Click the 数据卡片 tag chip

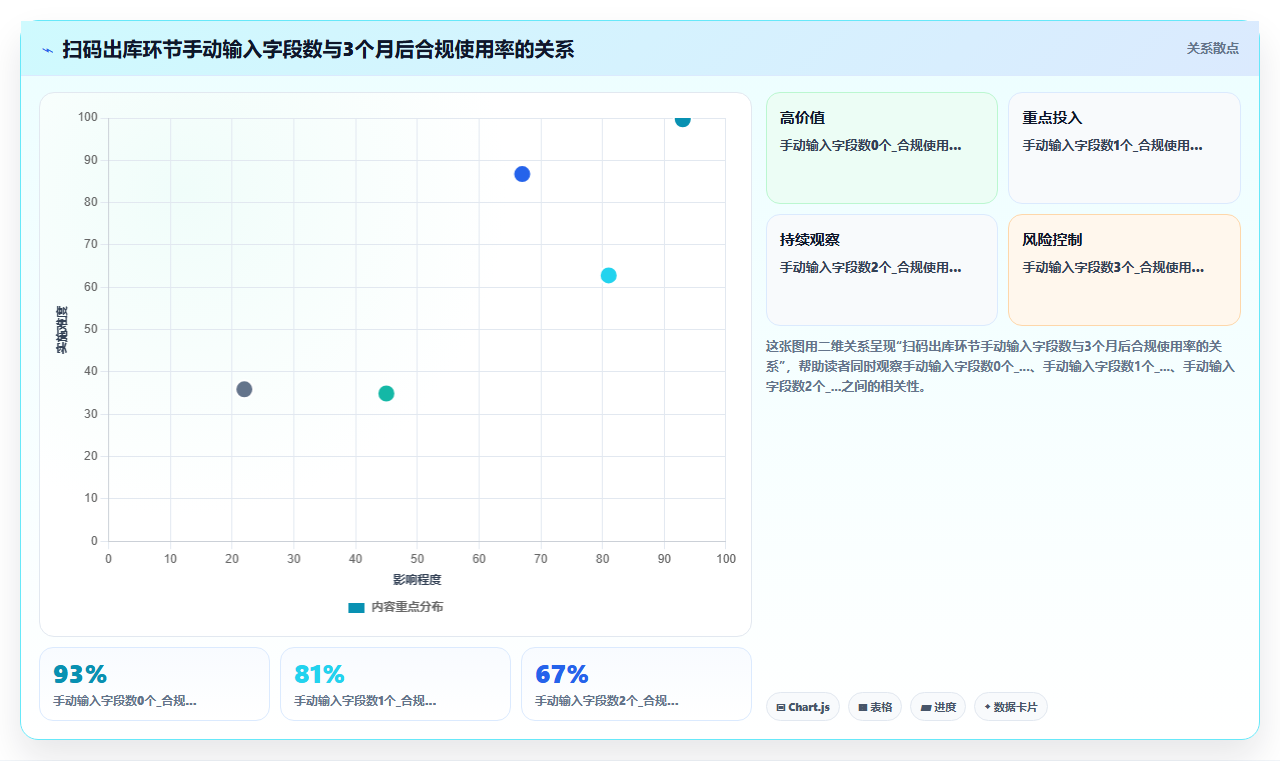coord(1011,707)
